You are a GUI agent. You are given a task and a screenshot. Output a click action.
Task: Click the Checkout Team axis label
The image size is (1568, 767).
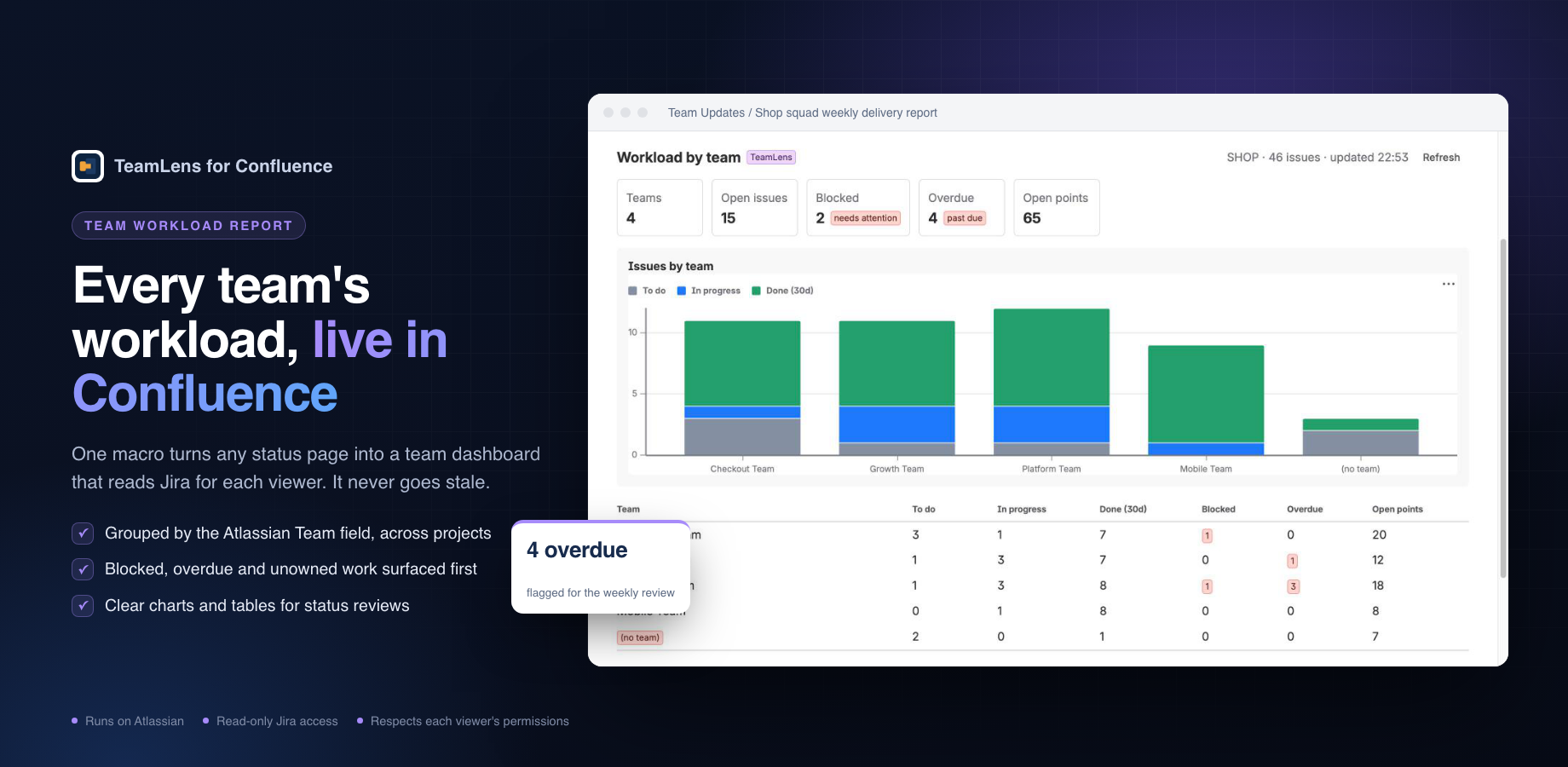pyautogui.click(x=742, y=469)
